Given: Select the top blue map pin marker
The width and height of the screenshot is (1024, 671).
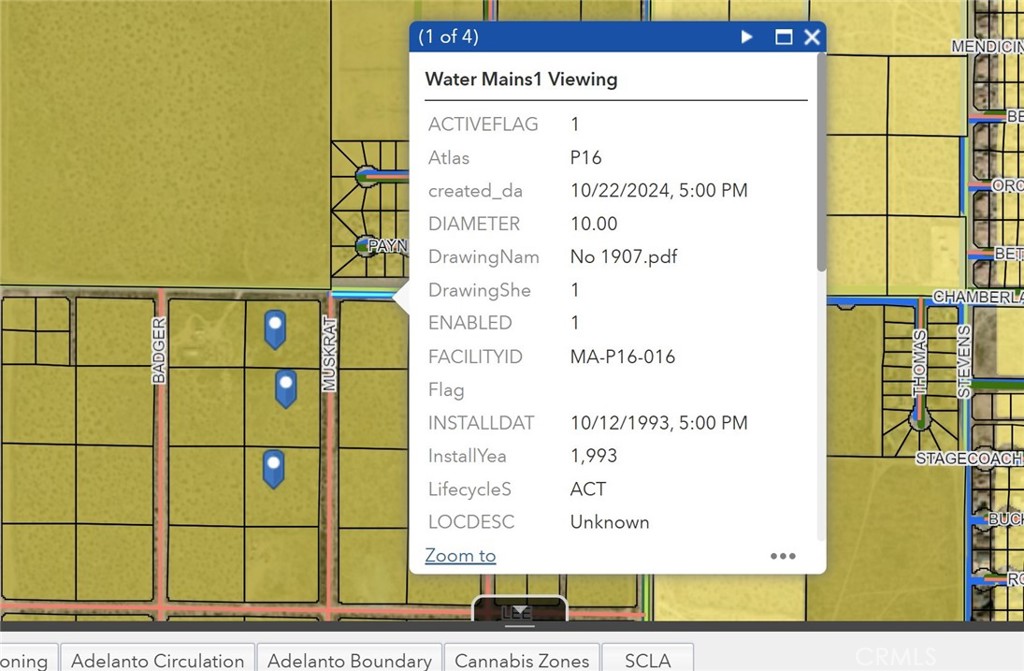Looking at the screenshot, I should (x=275, y=329).
